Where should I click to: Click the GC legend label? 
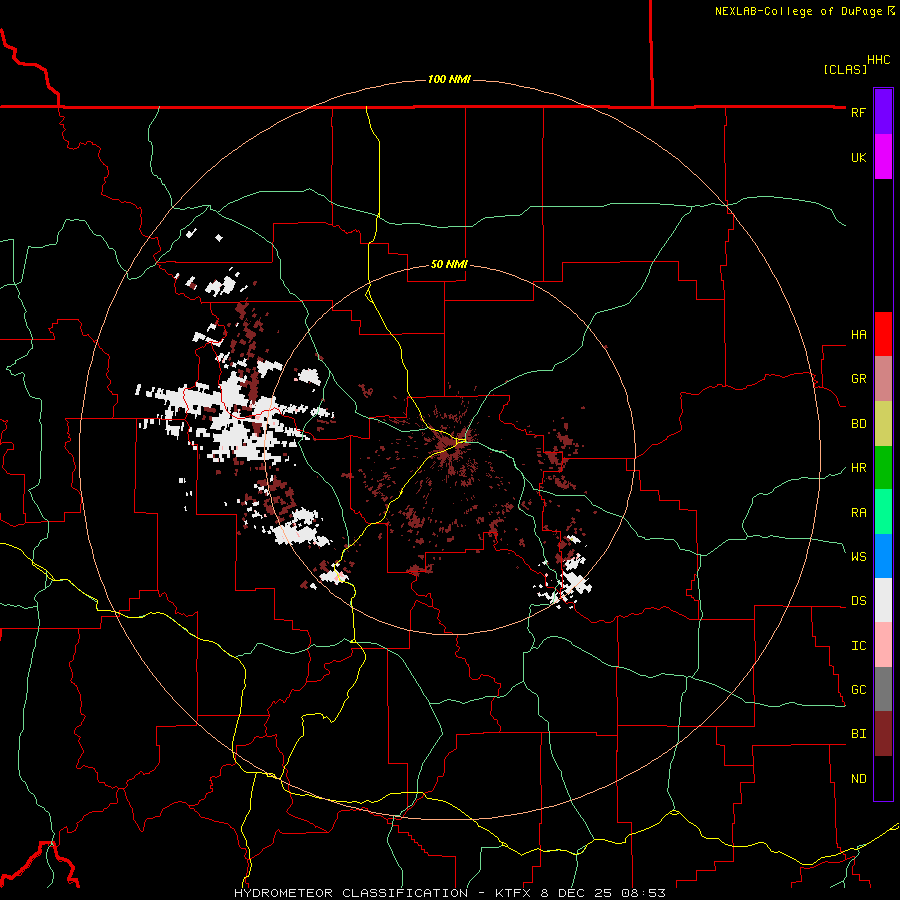858,689
